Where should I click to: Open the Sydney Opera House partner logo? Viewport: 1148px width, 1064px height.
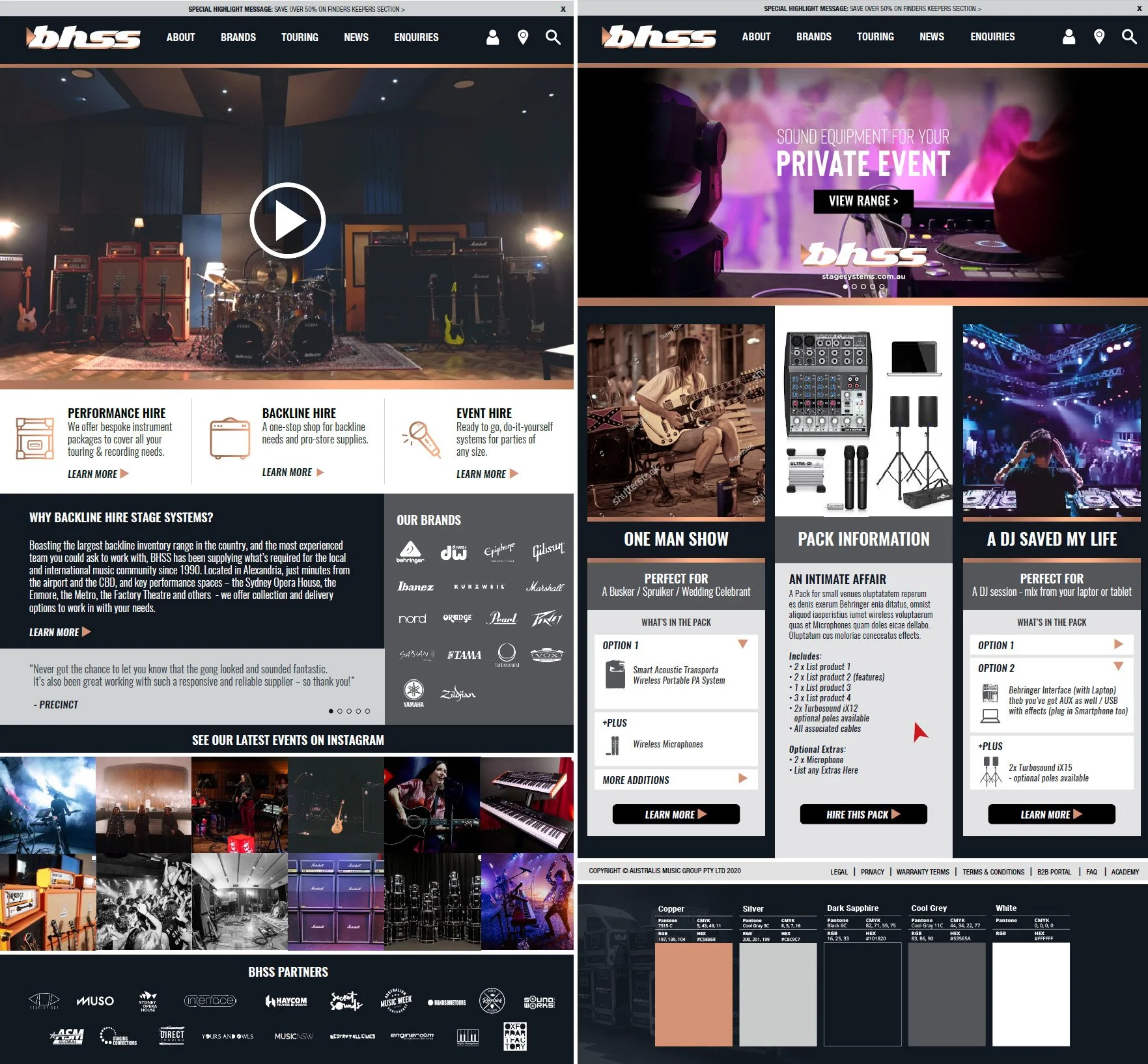tap(148, 1001)
